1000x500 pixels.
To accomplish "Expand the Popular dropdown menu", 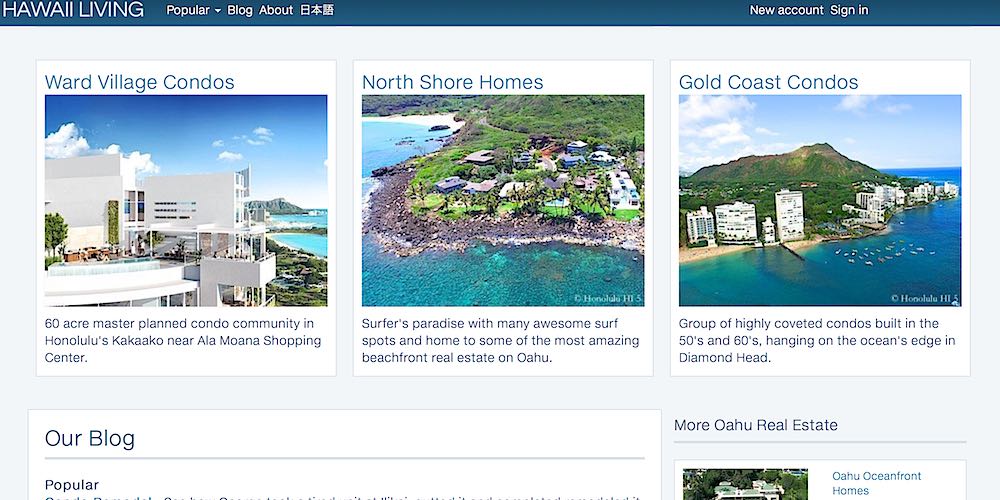I will [193, 10].
